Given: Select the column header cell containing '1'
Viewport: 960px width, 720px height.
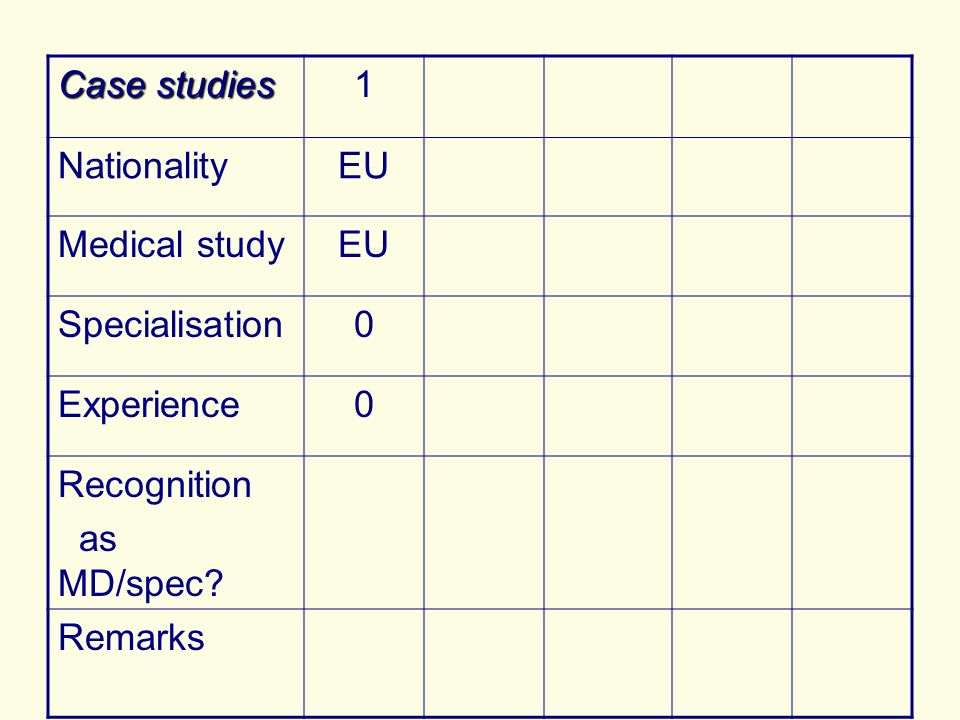Looking at the screenshot, I should coord(364,97).
